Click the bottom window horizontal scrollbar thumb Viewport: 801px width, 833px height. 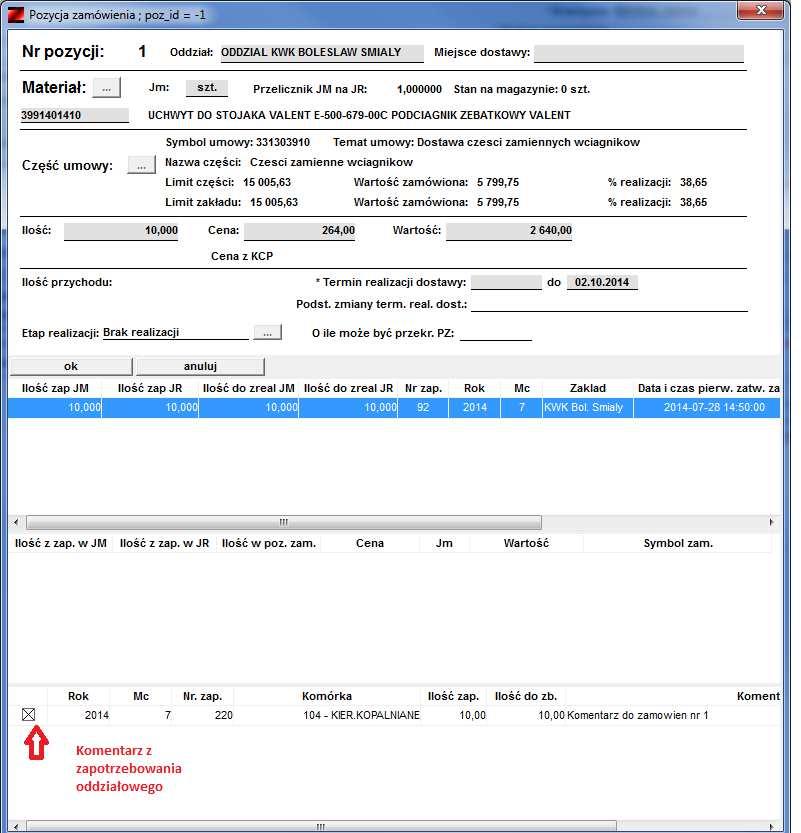pyautogui.click(x=321, y=827)
